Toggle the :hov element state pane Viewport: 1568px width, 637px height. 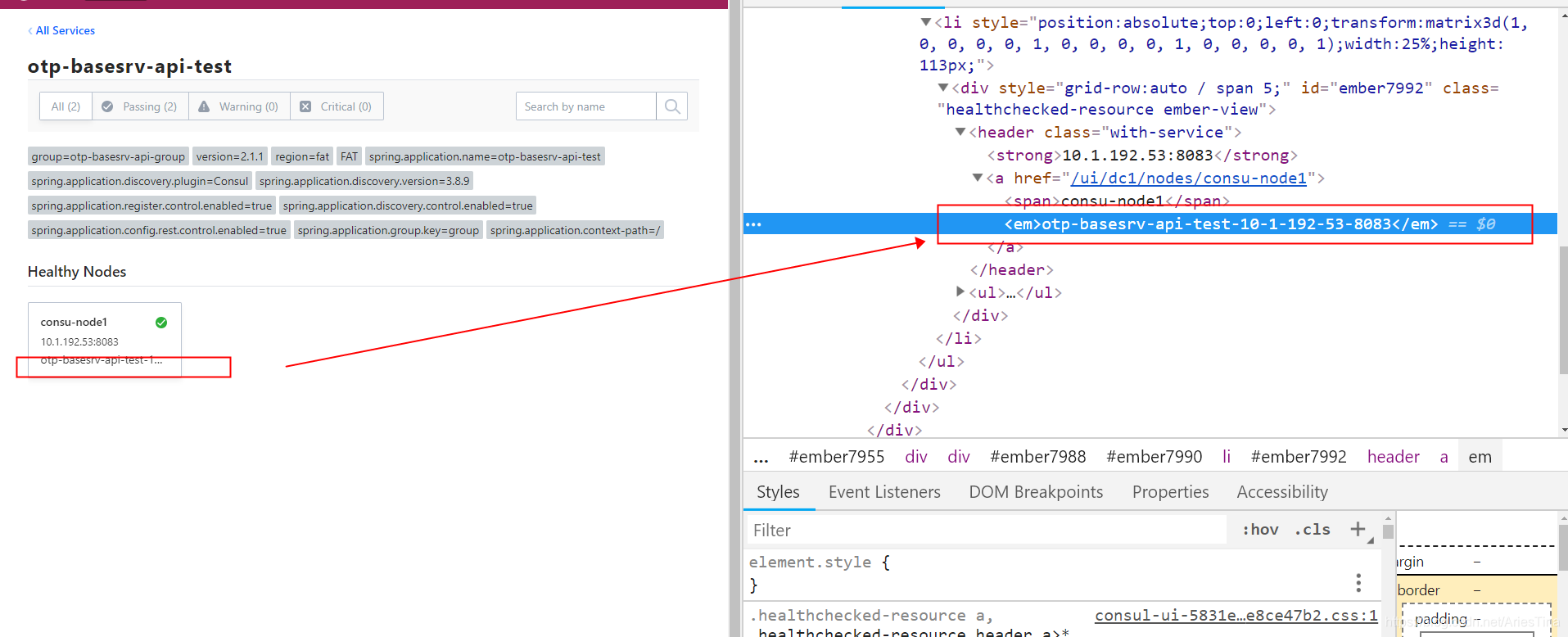[x=1260, y=530]
